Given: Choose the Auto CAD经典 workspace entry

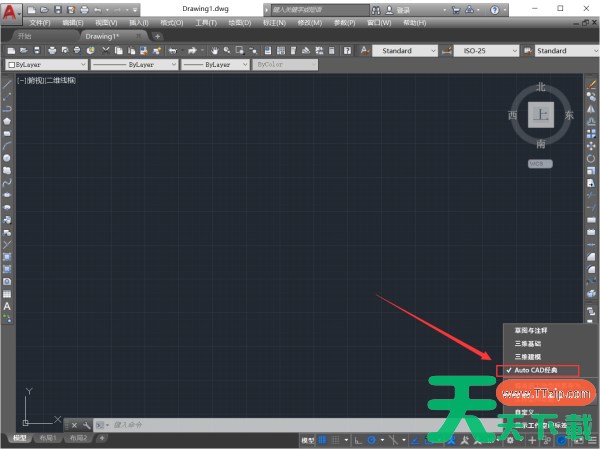Looking at the screenshot, I should 538,371.
